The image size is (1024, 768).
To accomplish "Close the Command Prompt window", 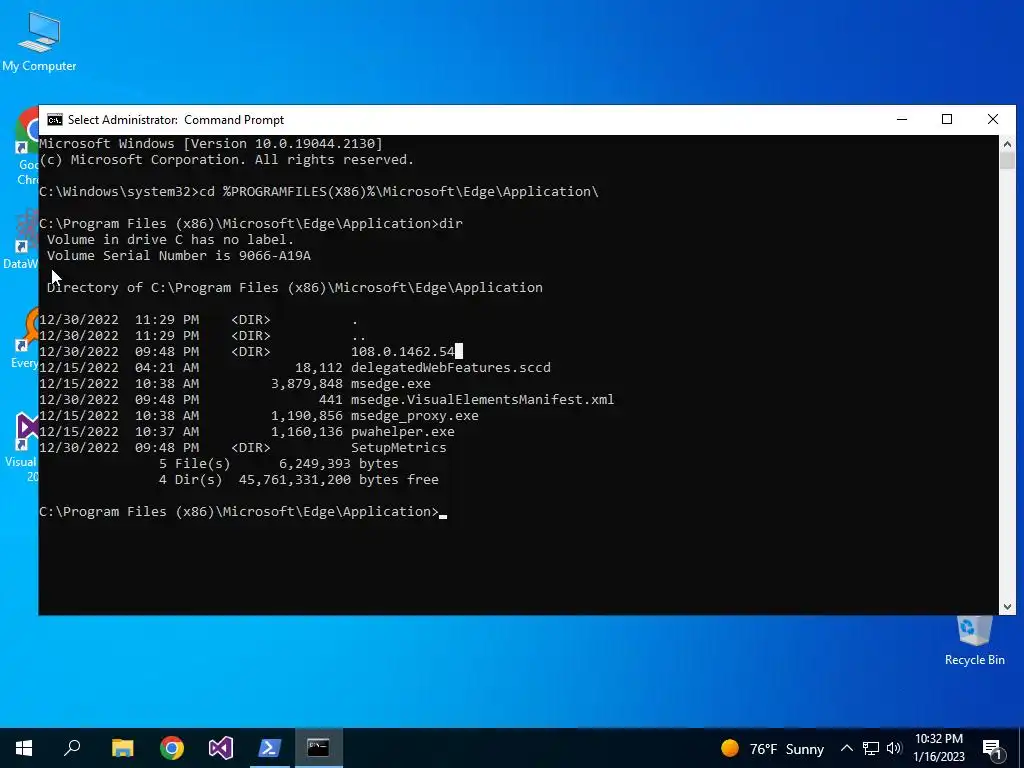I will click(993, 120).
